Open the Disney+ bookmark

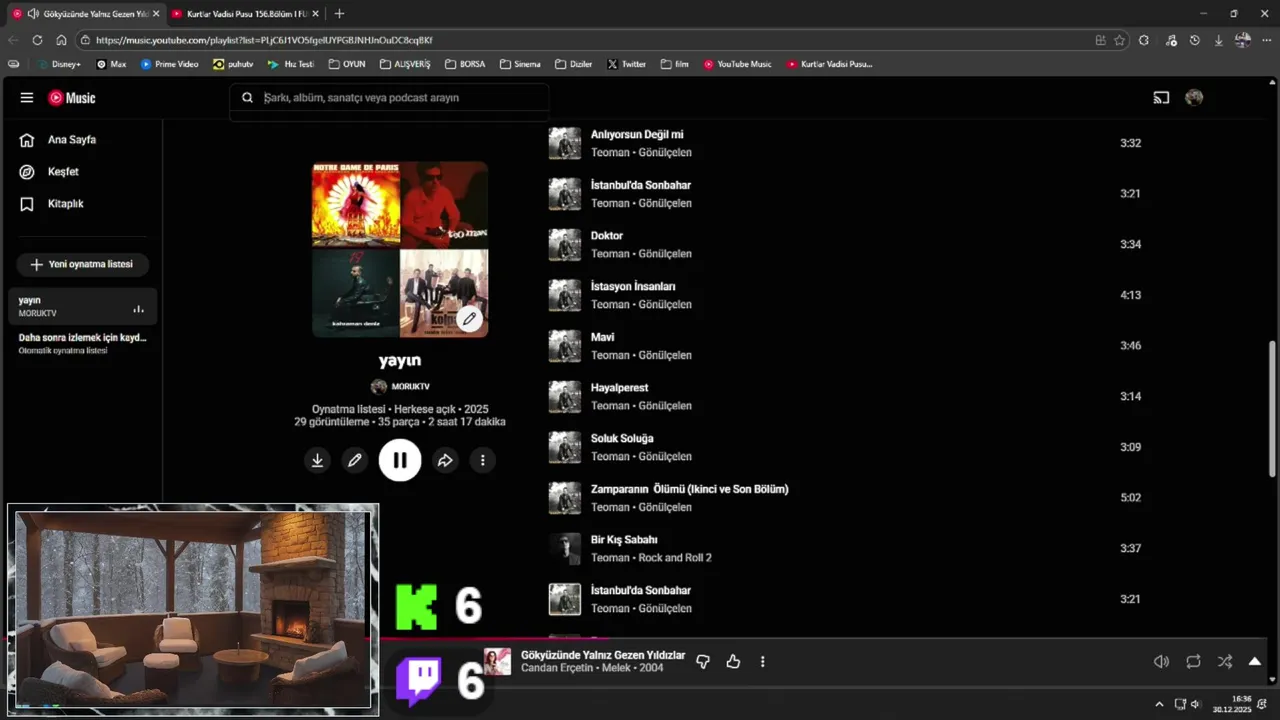(x=59, y=64)
